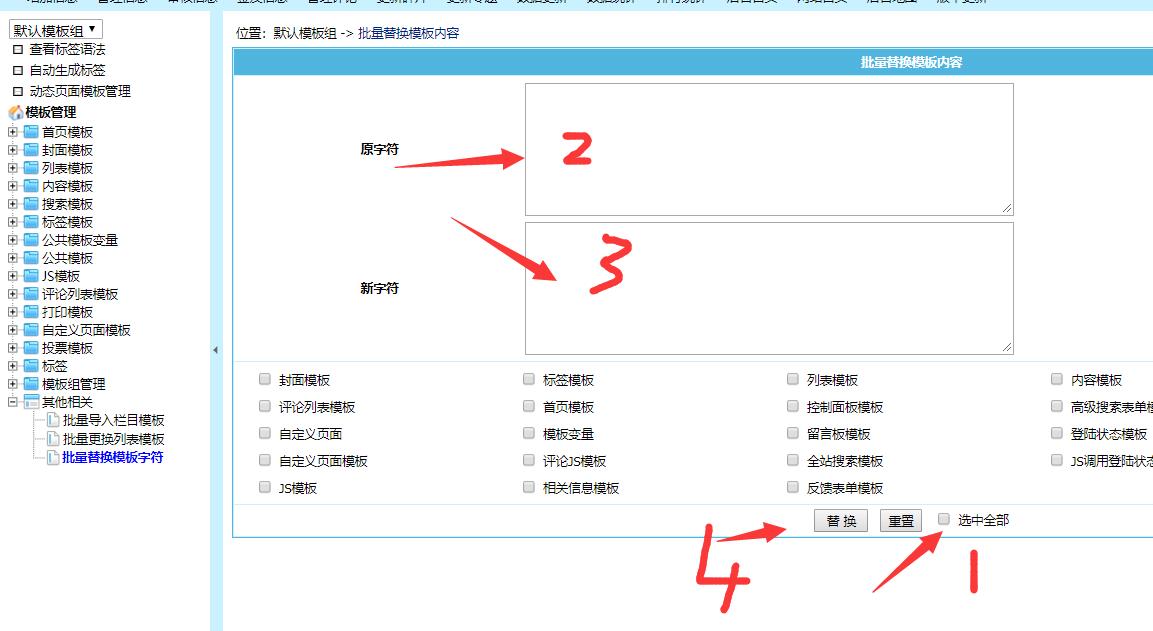Click inside the 原字符 text area
1153x631 pixels.
768,148
